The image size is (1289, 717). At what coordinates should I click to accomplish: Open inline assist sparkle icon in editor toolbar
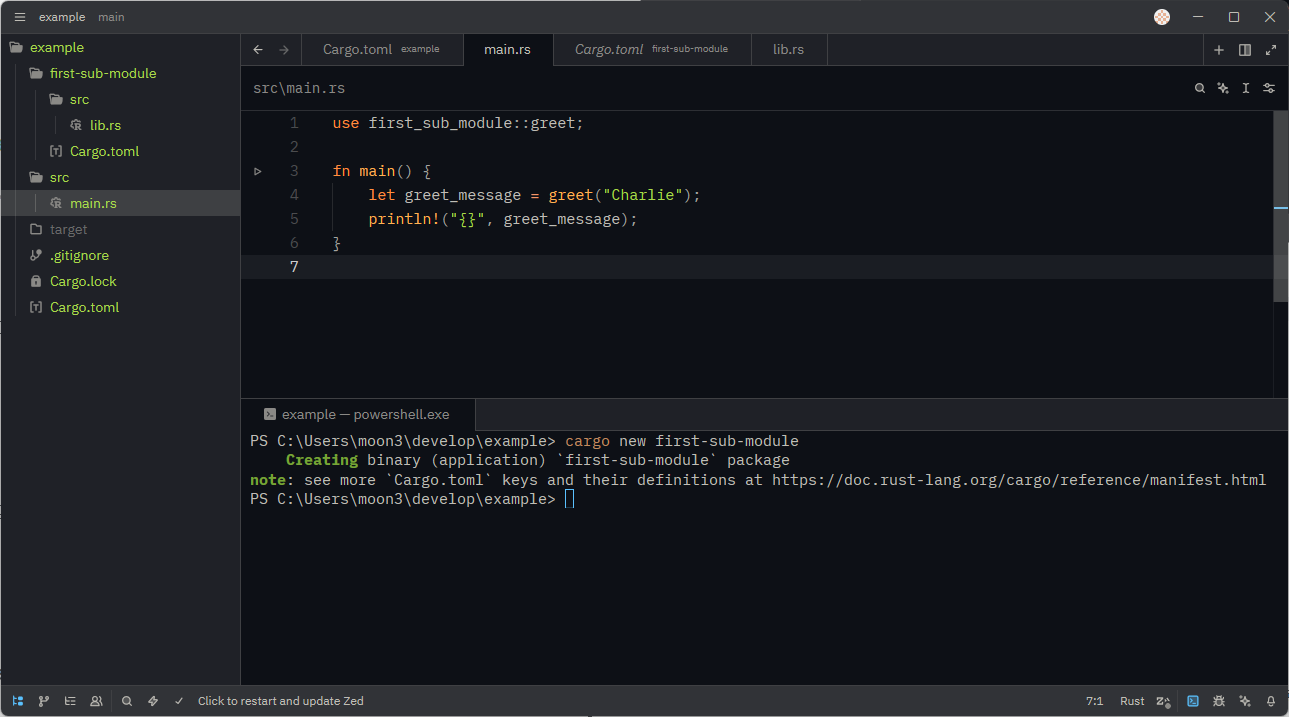click(x=1223, y=88)
